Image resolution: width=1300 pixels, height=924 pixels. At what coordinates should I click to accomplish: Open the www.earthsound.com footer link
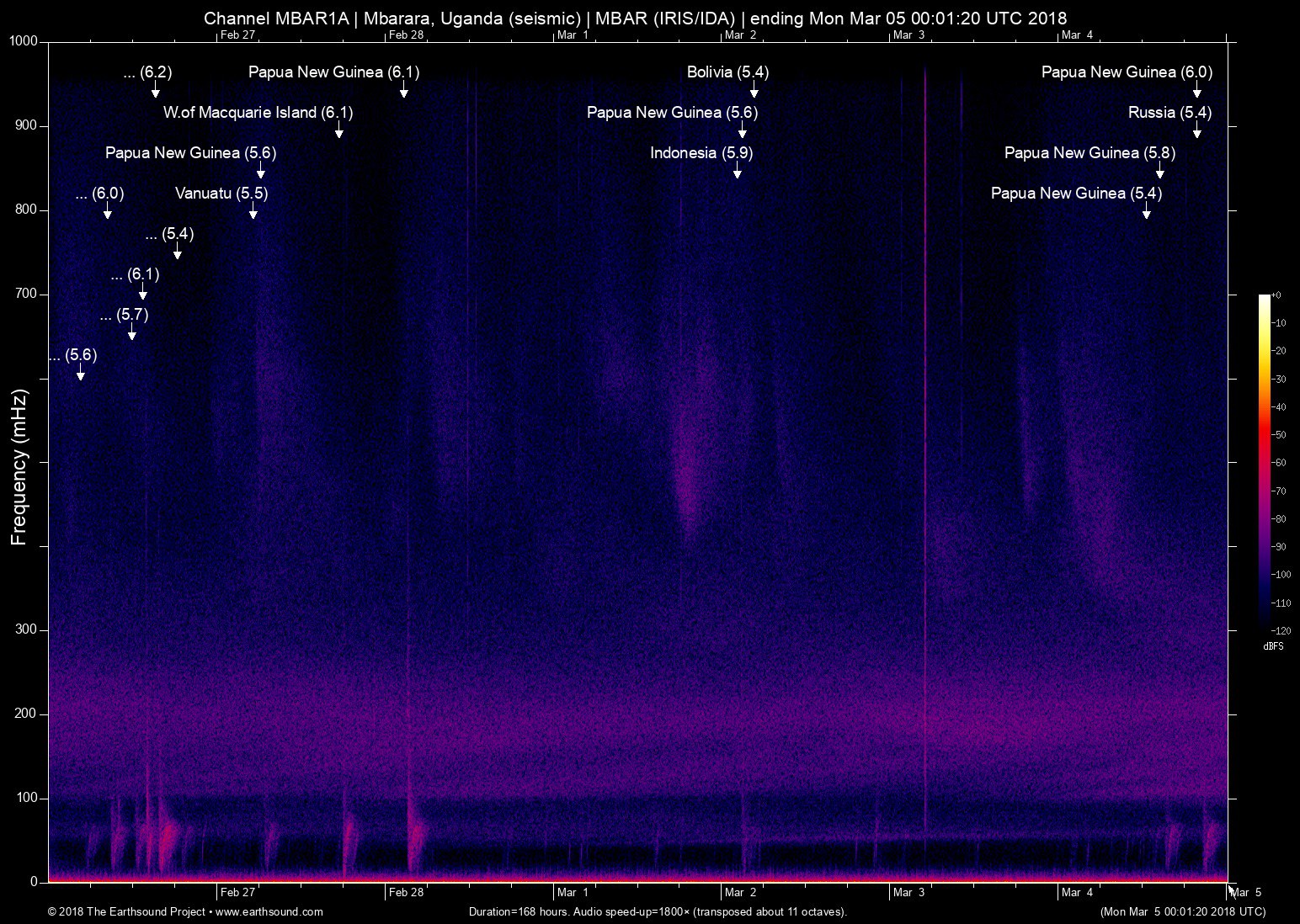tap(269, 911)
